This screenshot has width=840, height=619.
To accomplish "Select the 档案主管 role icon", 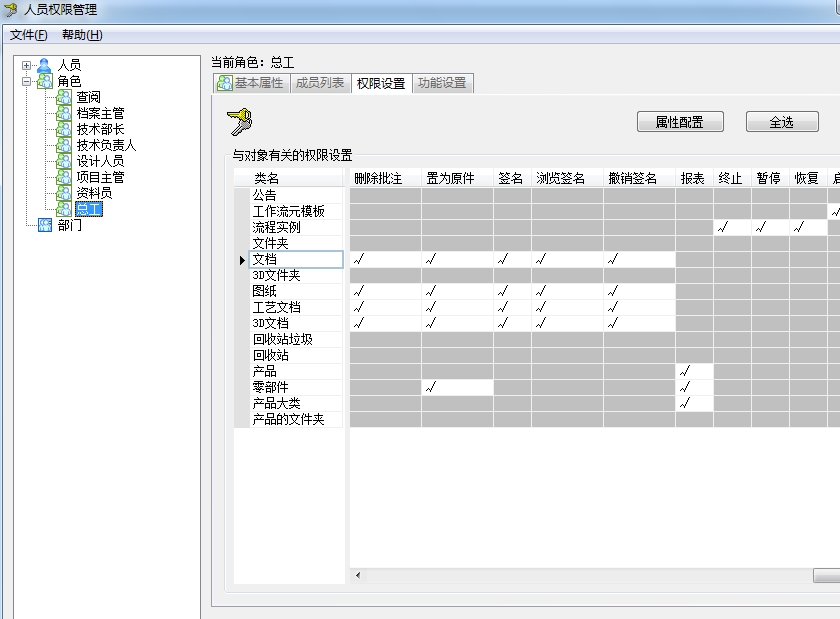I will coord(64,113).
